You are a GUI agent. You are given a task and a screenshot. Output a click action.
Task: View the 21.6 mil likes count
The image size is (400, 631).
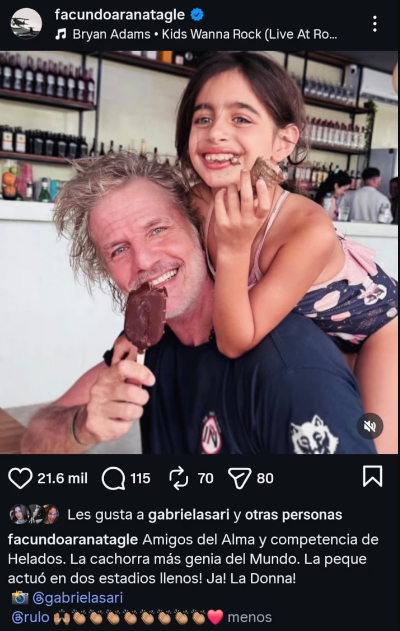tap(62, 478)
